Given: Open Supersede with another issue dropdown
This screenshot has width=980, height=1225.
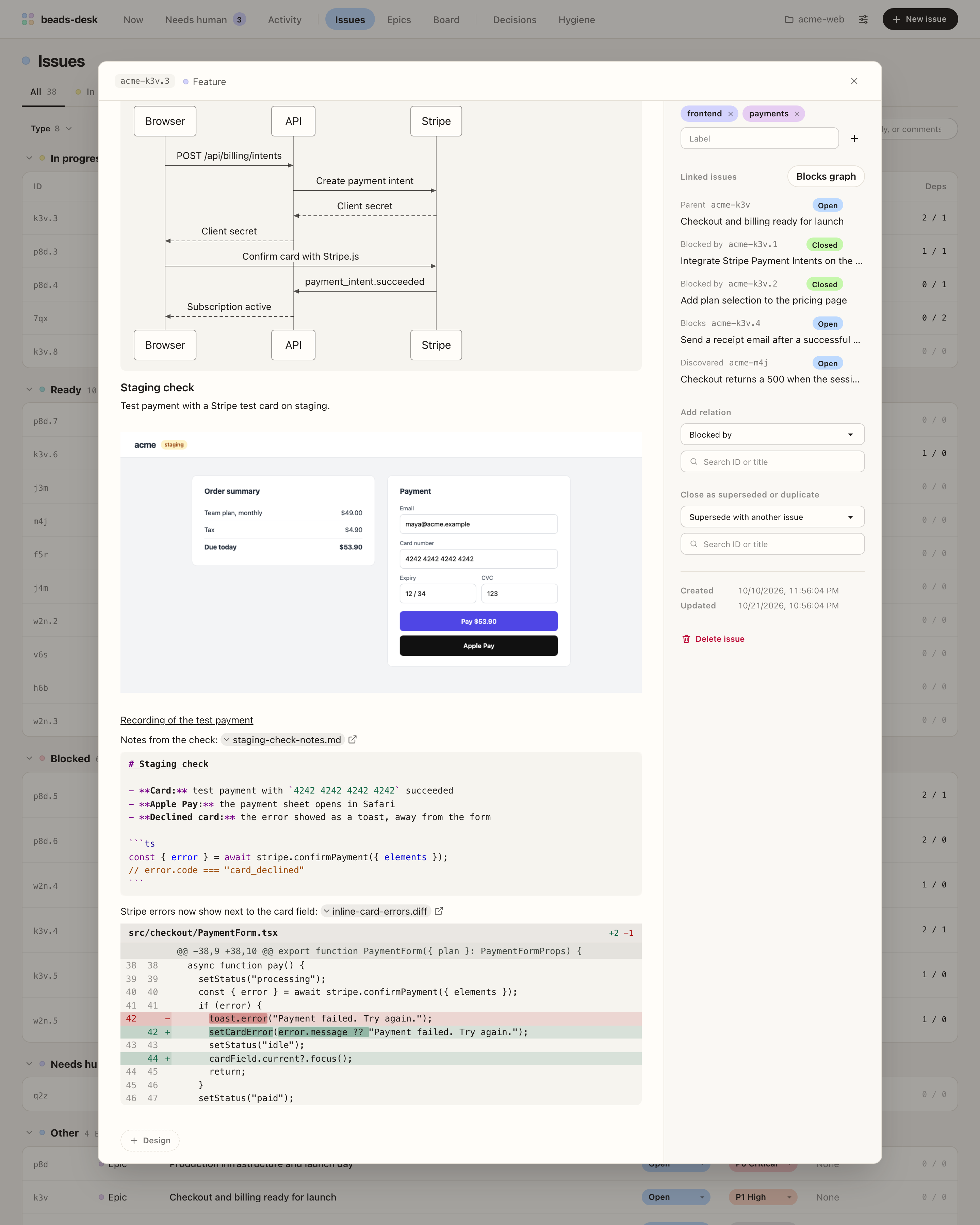Looking at the screenshot, I should [x=772, y=517].
